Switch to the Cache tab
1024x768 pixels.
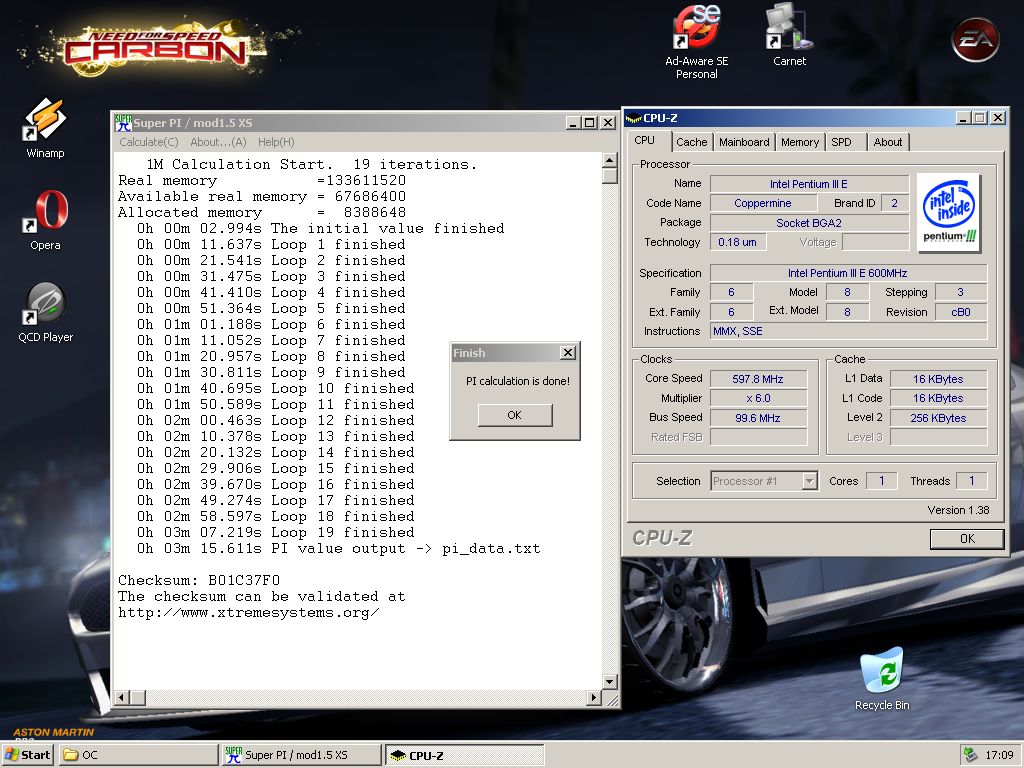692,142
